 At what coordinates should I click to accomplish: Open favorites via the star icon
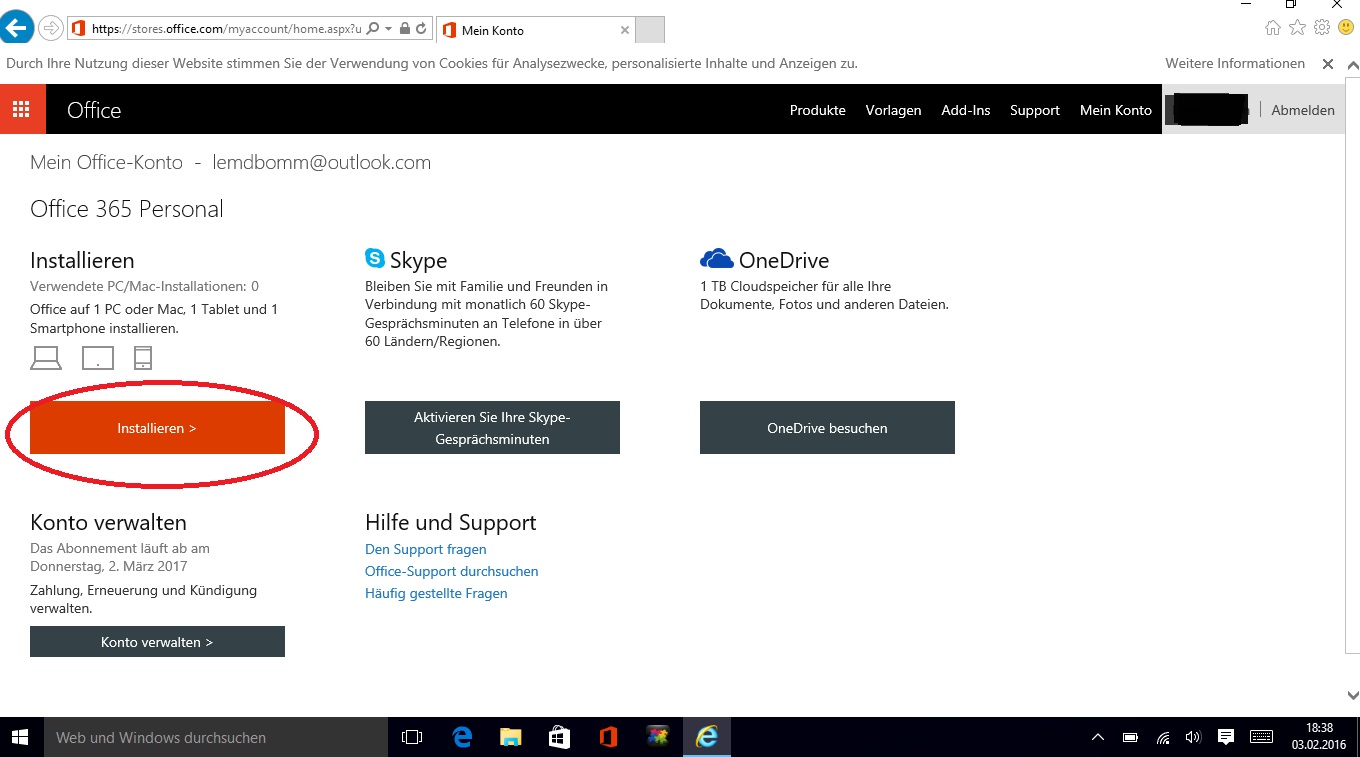point(1297,28)
